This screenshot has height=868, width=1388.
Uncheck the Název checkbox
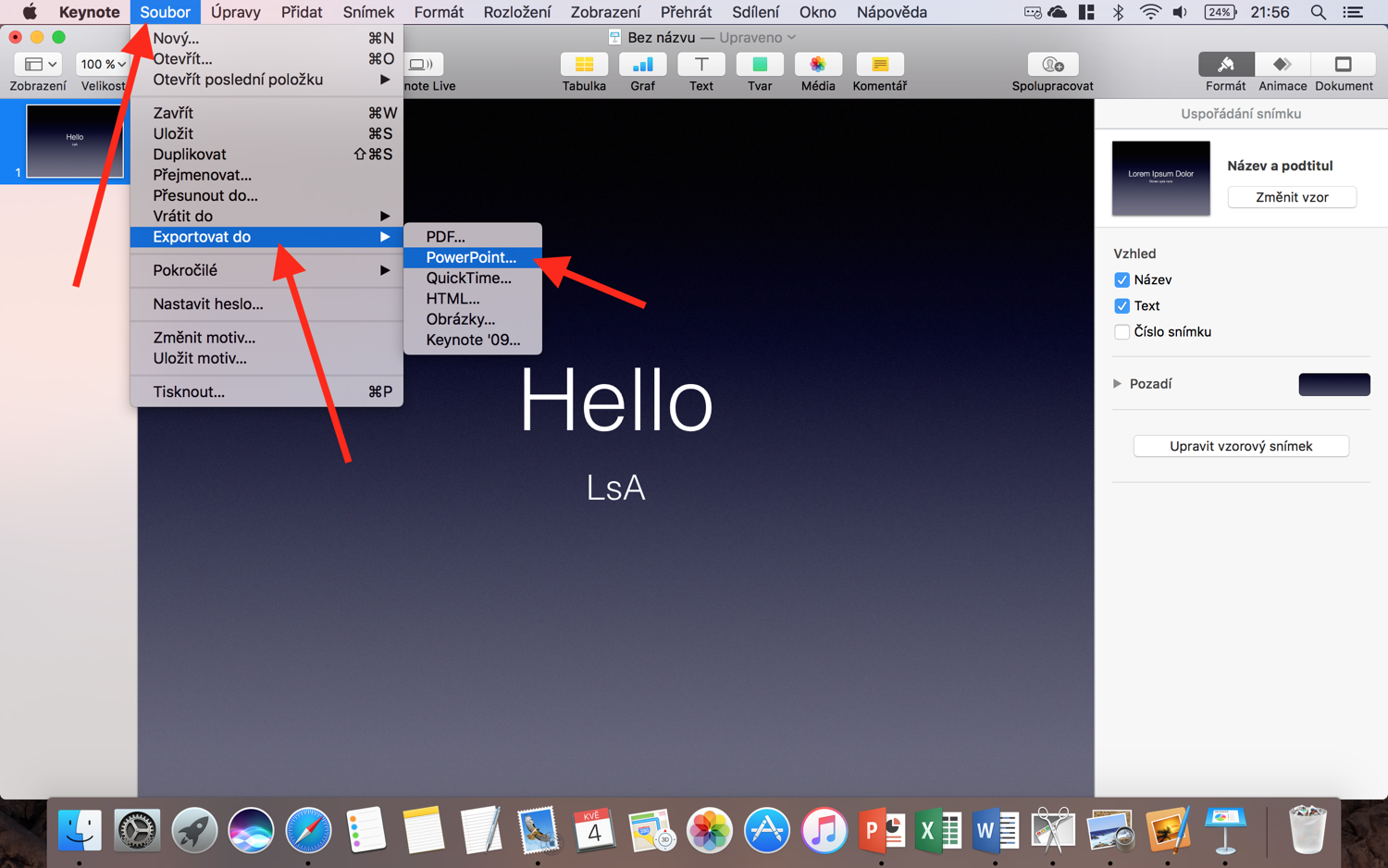click(x=1122, y=280)
